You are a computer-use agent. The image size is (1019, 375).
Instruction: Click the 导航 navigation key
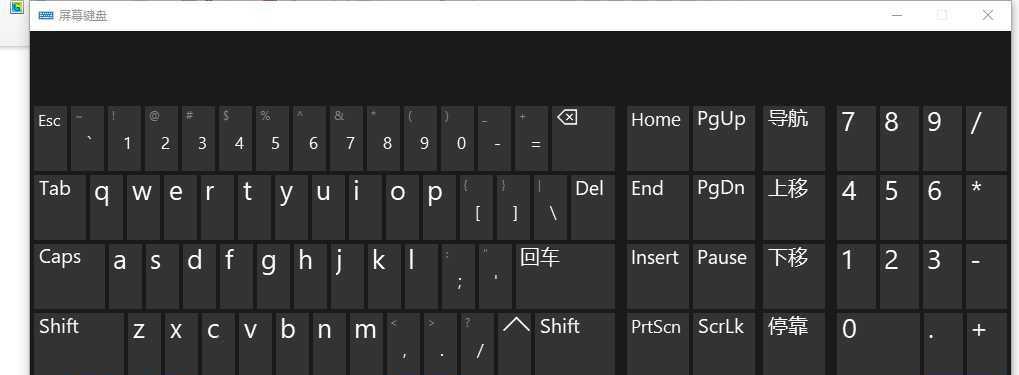[x=794, y=138]
